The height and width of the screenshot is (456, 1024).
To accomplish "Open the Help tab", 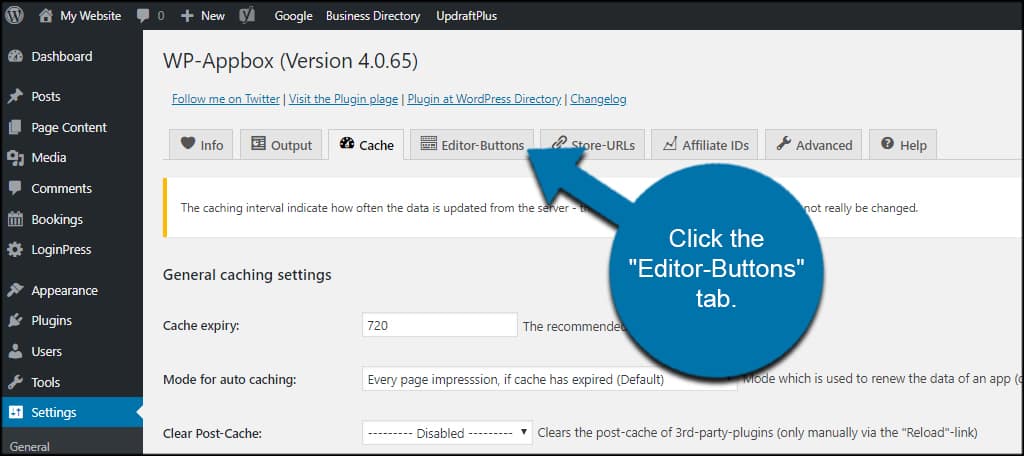I will point(903,144).
